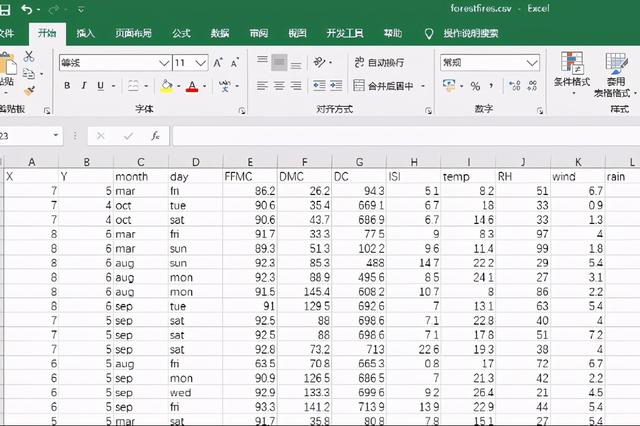Open the Merge & Center dropdown arrow
This screenshot has height=426, width=640.
pyautogui.click(x=423, y=86)
